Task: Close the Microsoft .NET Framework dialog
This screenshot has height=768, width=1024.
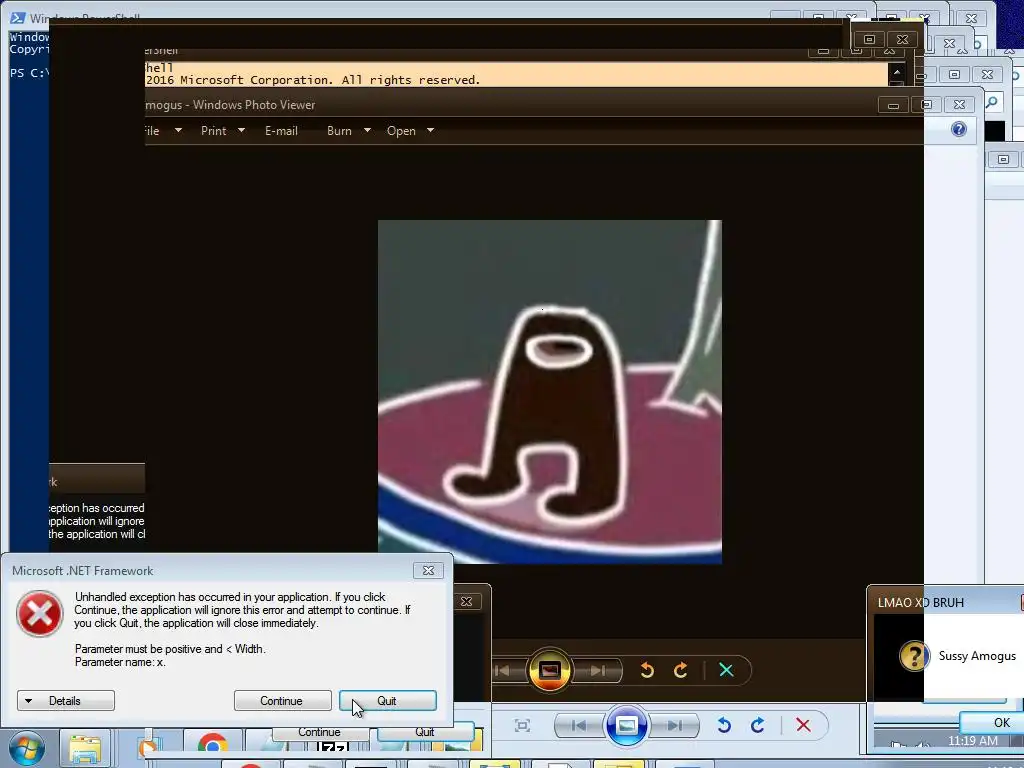Action: tap(428, 570)
